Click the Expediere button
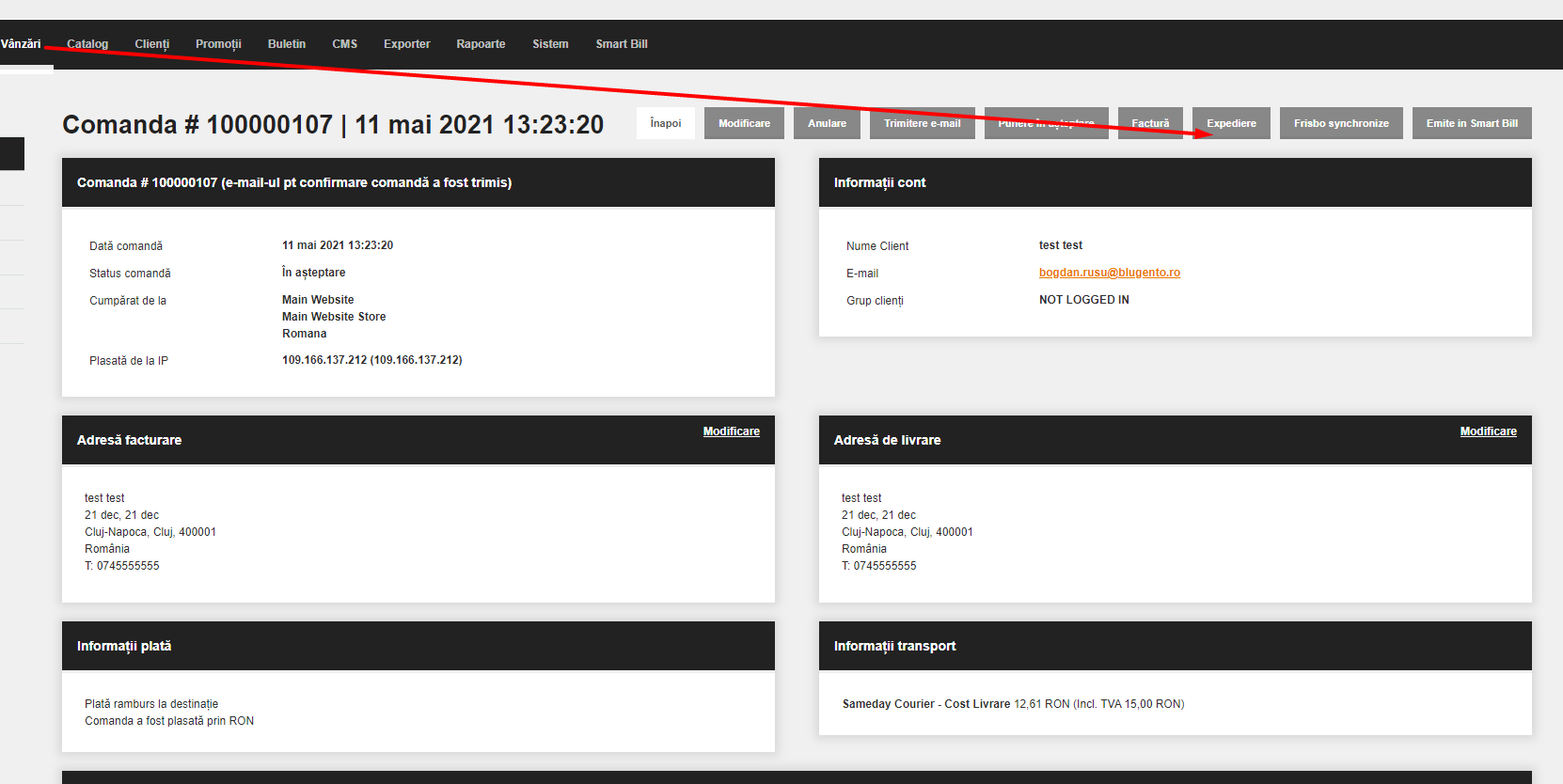 (x=1231, y=123)
